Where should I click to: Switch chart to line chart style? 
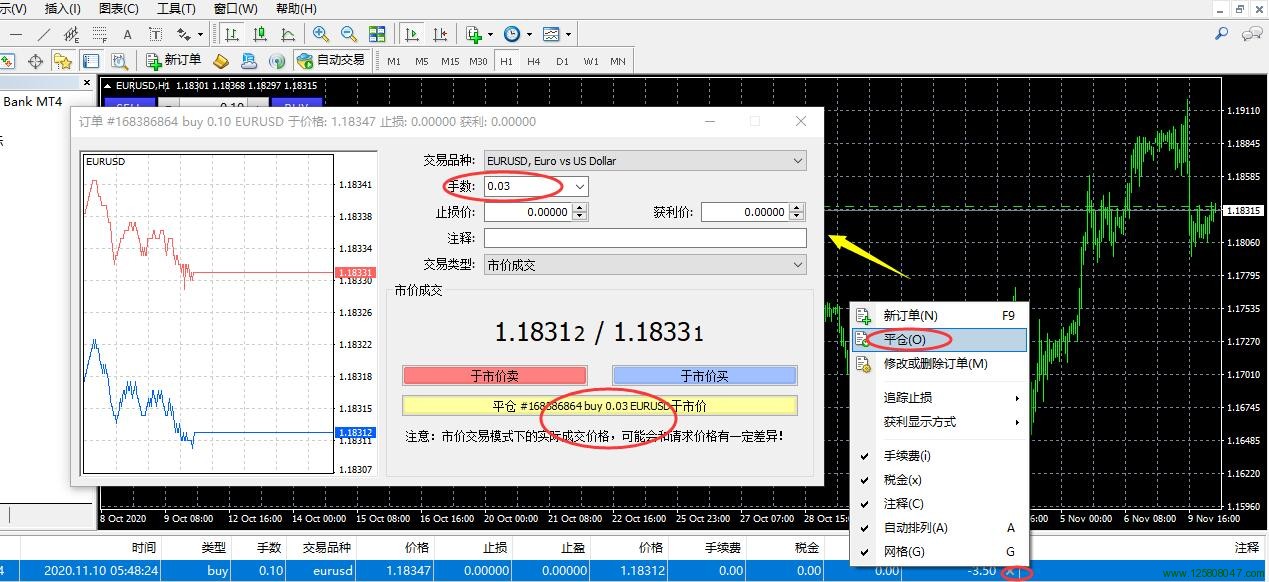[288, 34]
